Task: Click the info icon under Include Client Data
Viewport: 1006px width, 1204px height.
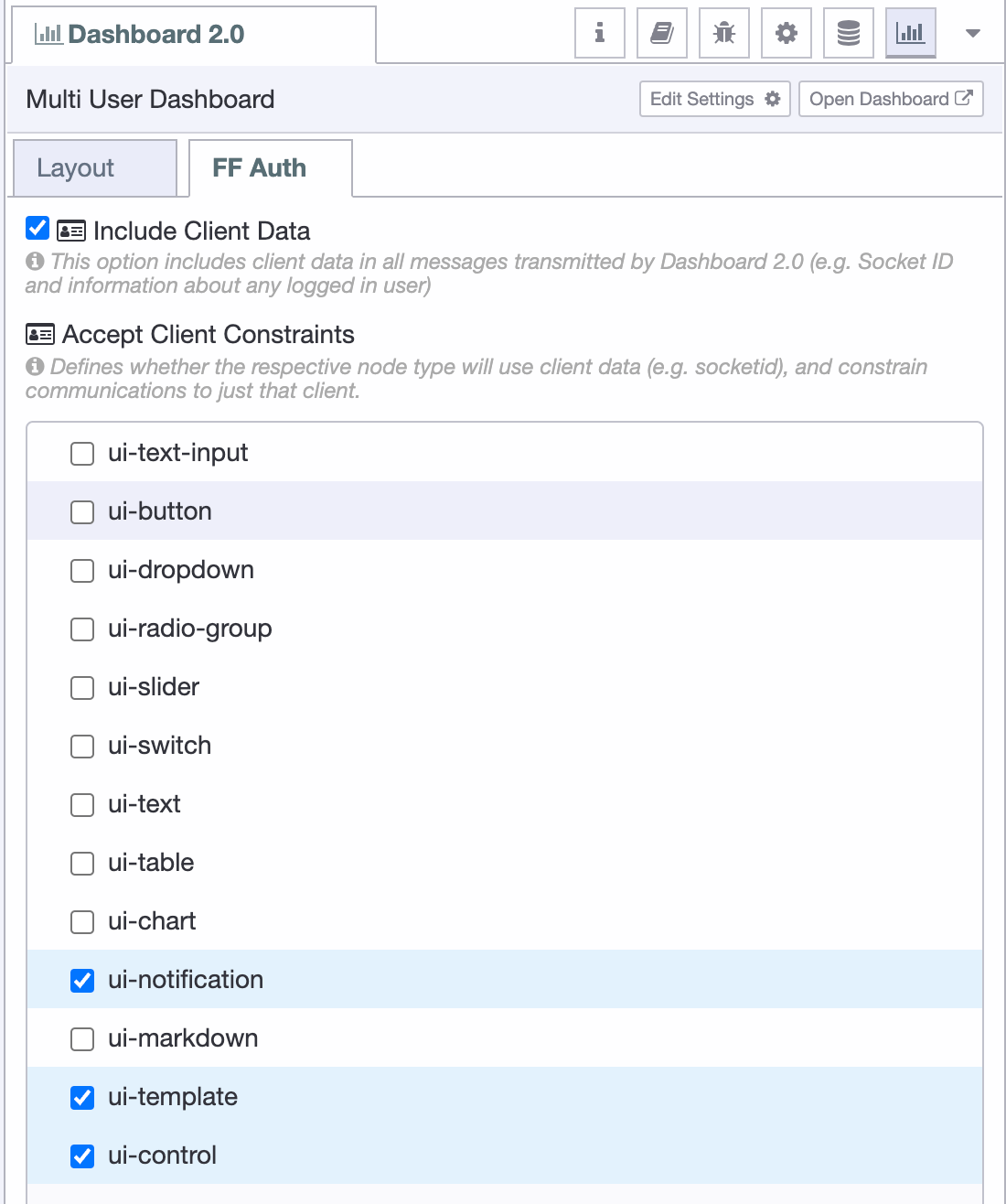Action: coord(35,261)
